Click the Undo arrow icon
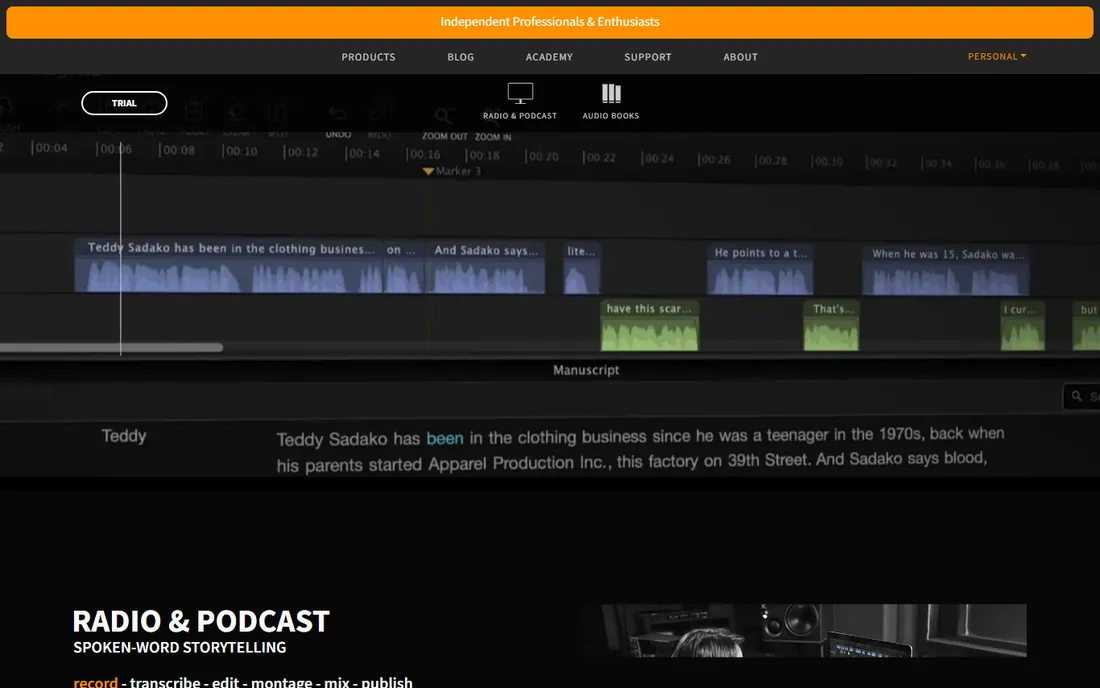Image resolution: width=1100 pixels, height=688 pixels. click(x=338, y=114)
